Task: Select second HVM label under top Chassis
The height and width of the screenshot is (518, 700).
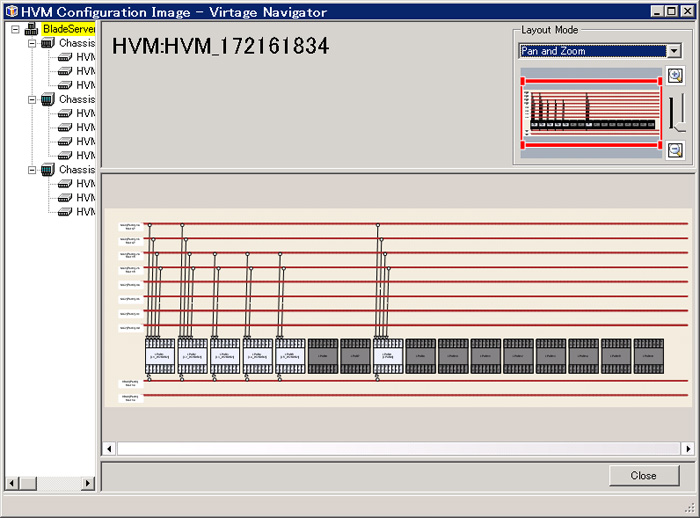Action: tap(86, 71)
